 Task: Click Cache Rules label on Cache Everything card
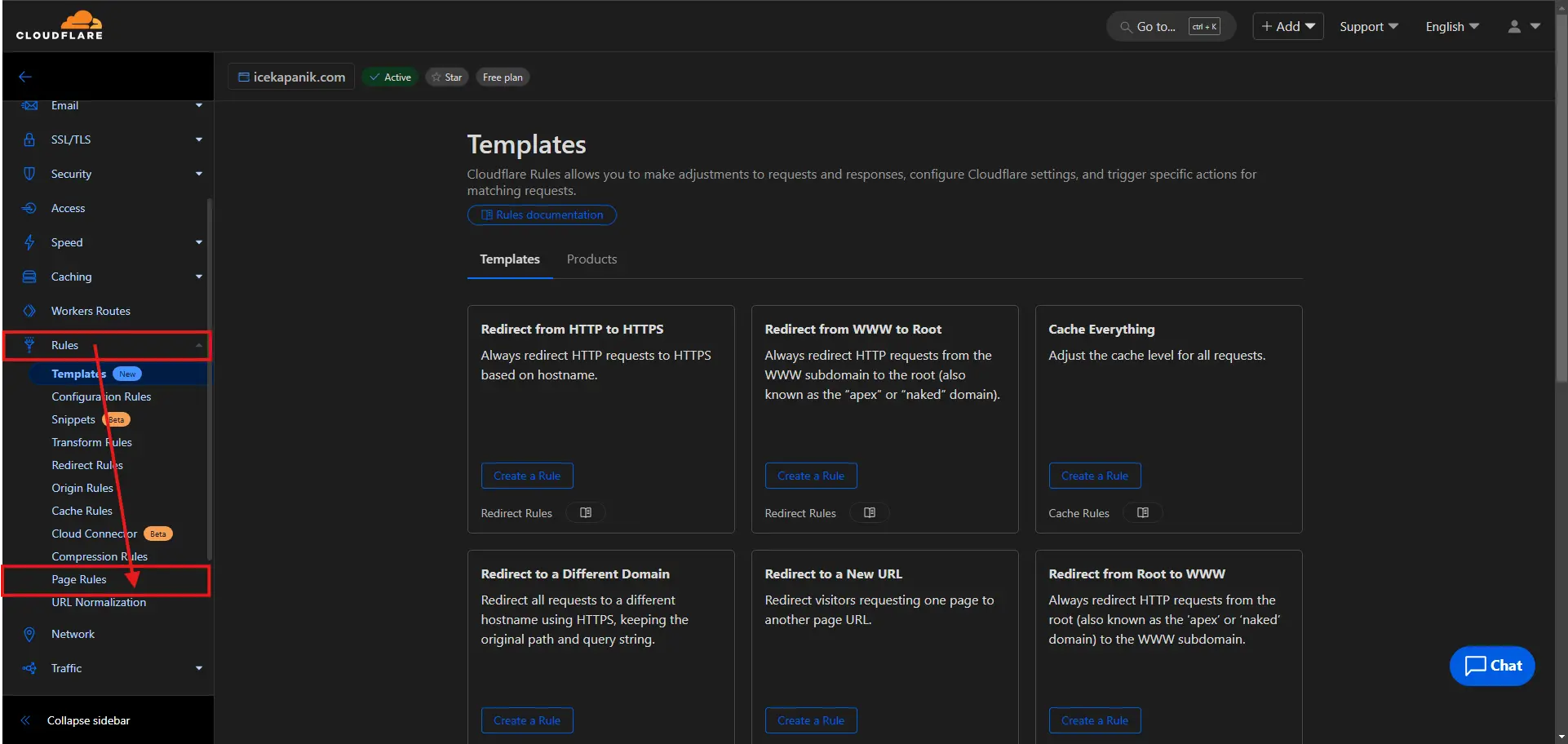[x=1079, y=513]
